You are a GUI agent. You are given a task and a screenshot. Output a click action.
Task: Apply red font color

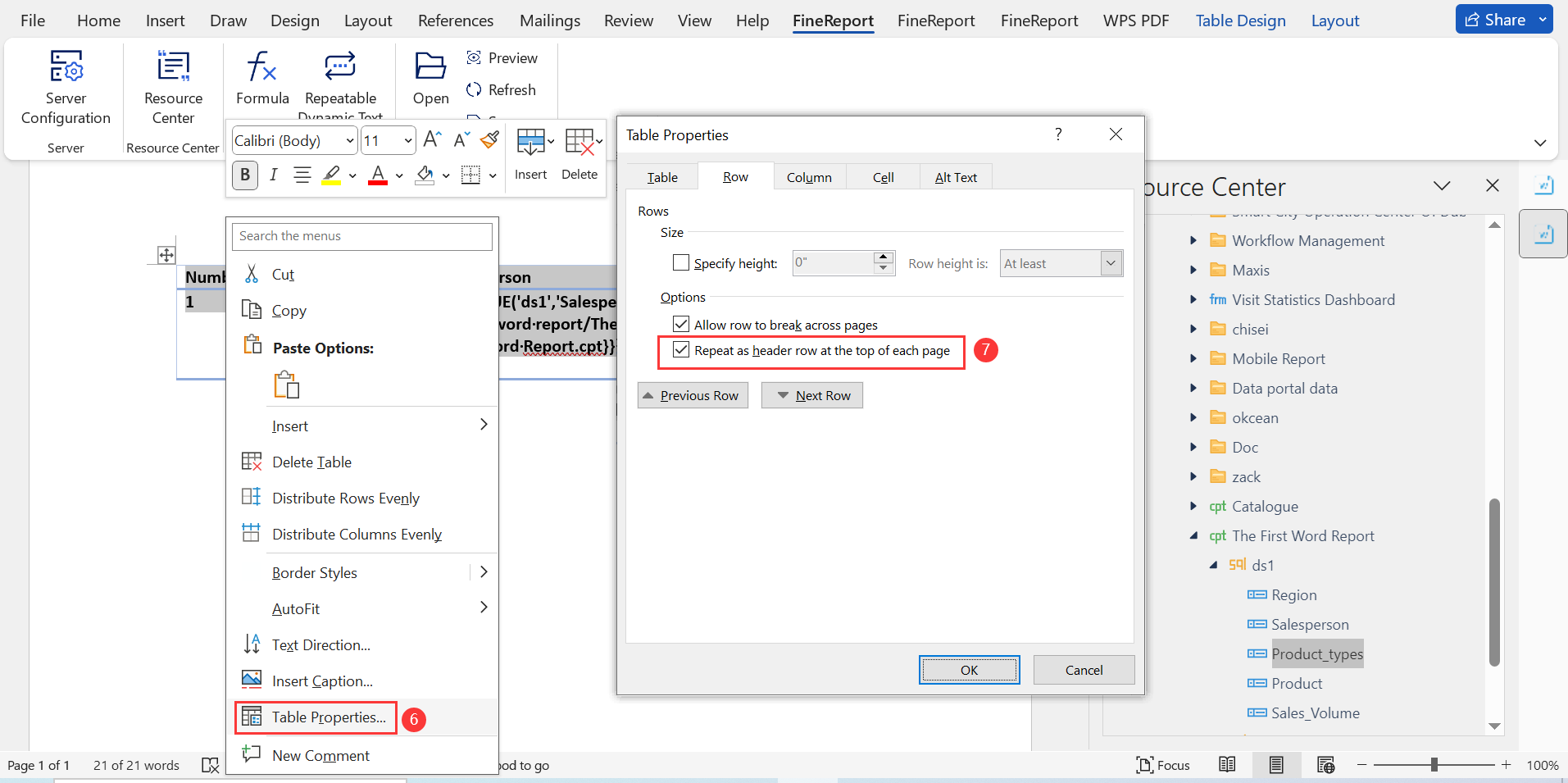378,175
